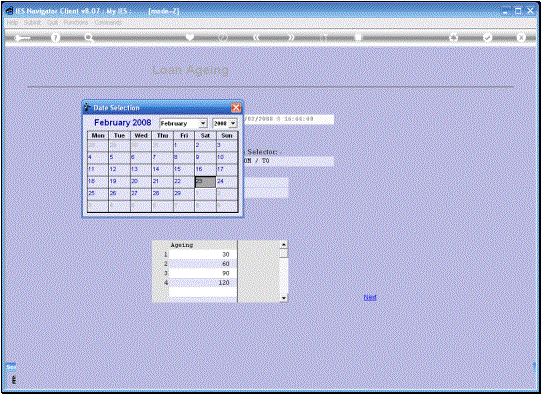Select February 15 in the calendar
Viewport: 541px width, 394px height.
click(184, 170)
